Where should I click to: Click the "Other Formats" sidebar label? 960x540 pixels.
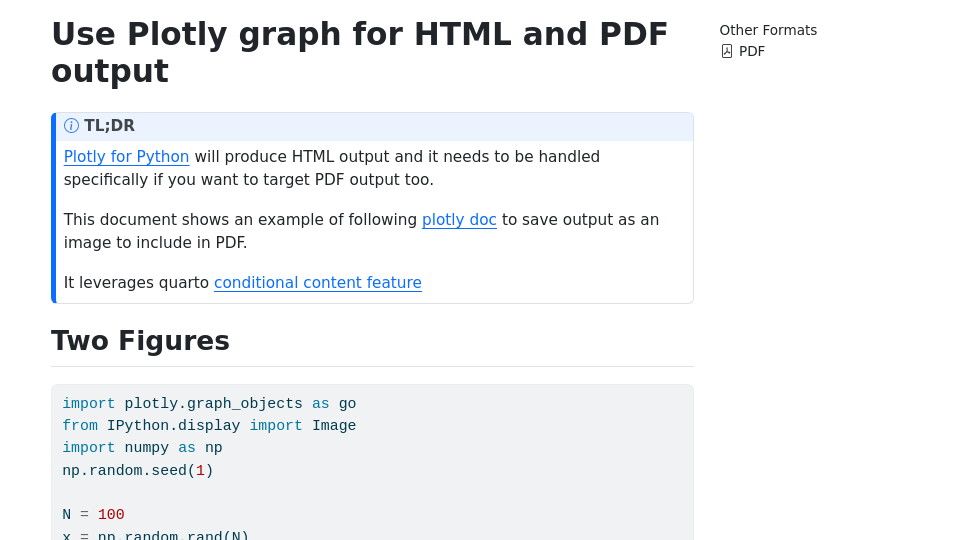[x=768, y=30]
